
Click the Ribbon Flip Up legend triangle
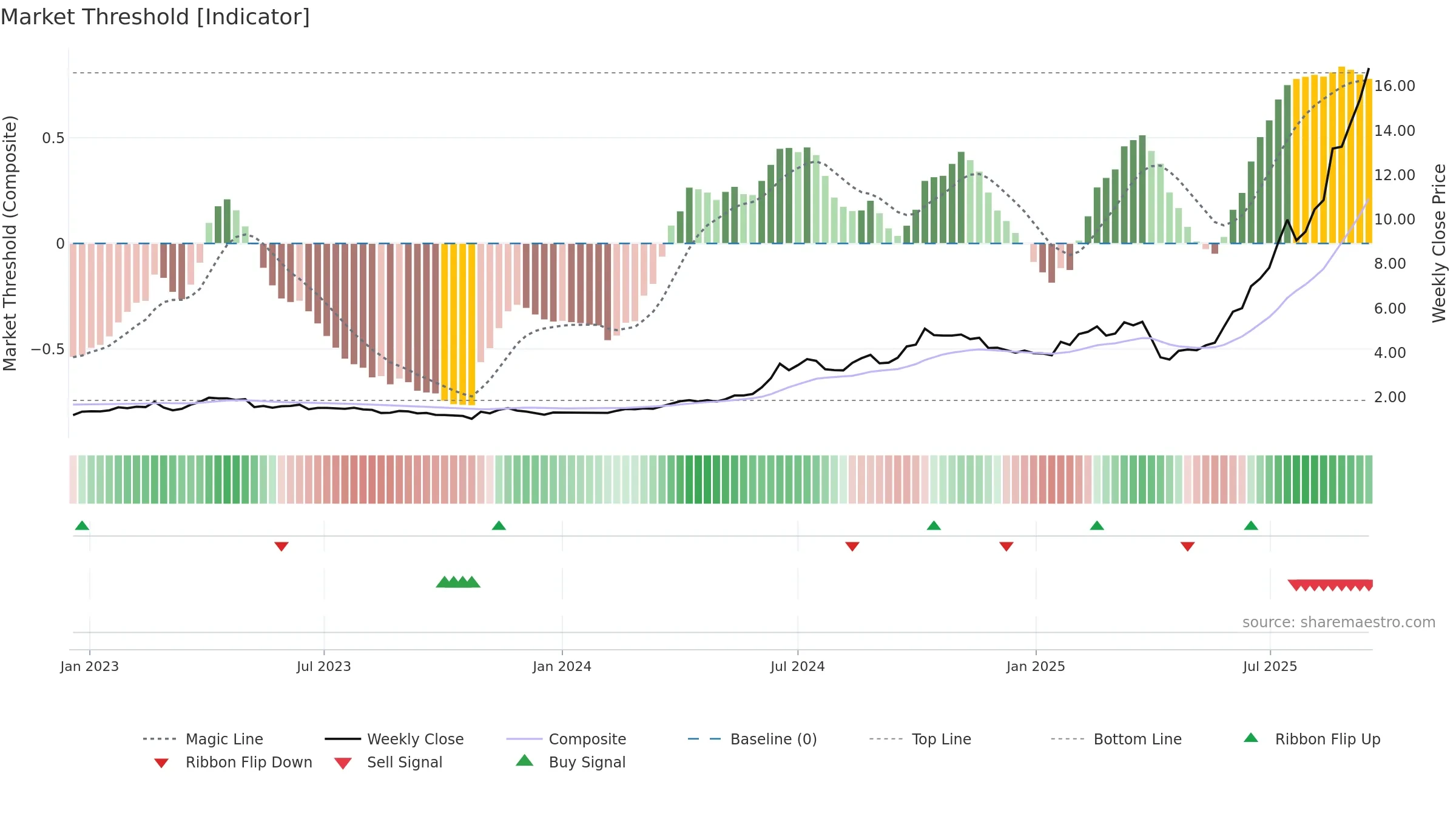coord(1251,738)
